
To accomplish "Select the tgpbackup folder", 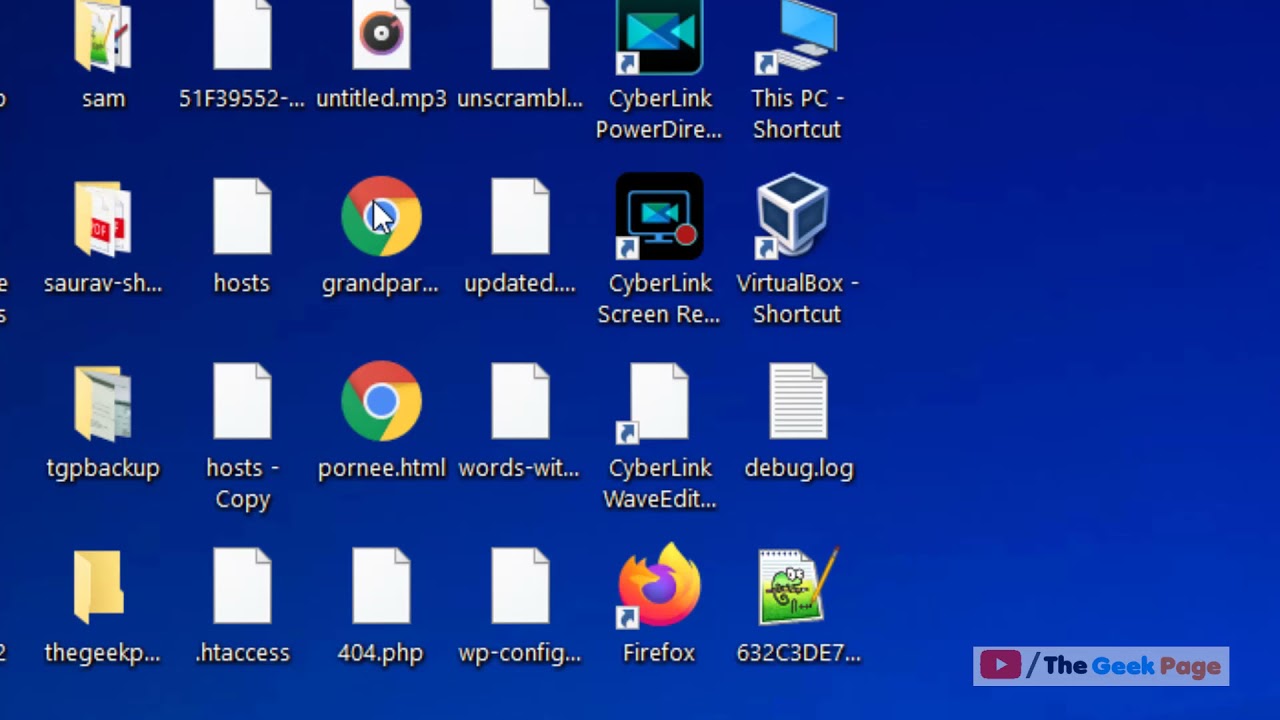I will (103, 403).
